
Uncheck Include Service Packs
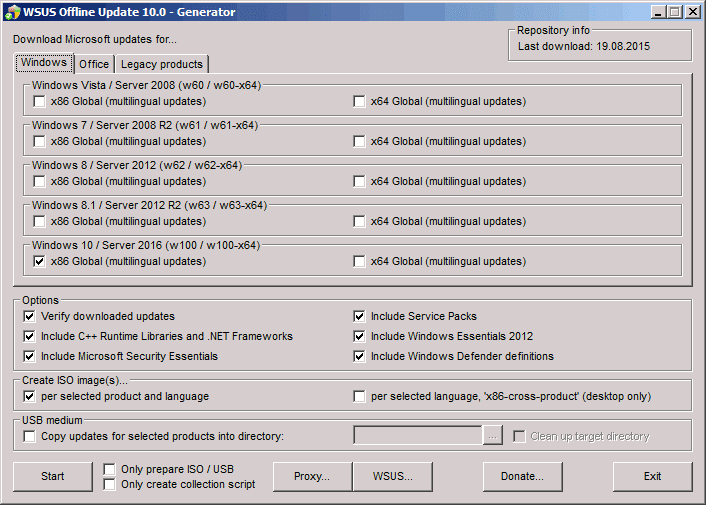point(359,316)
